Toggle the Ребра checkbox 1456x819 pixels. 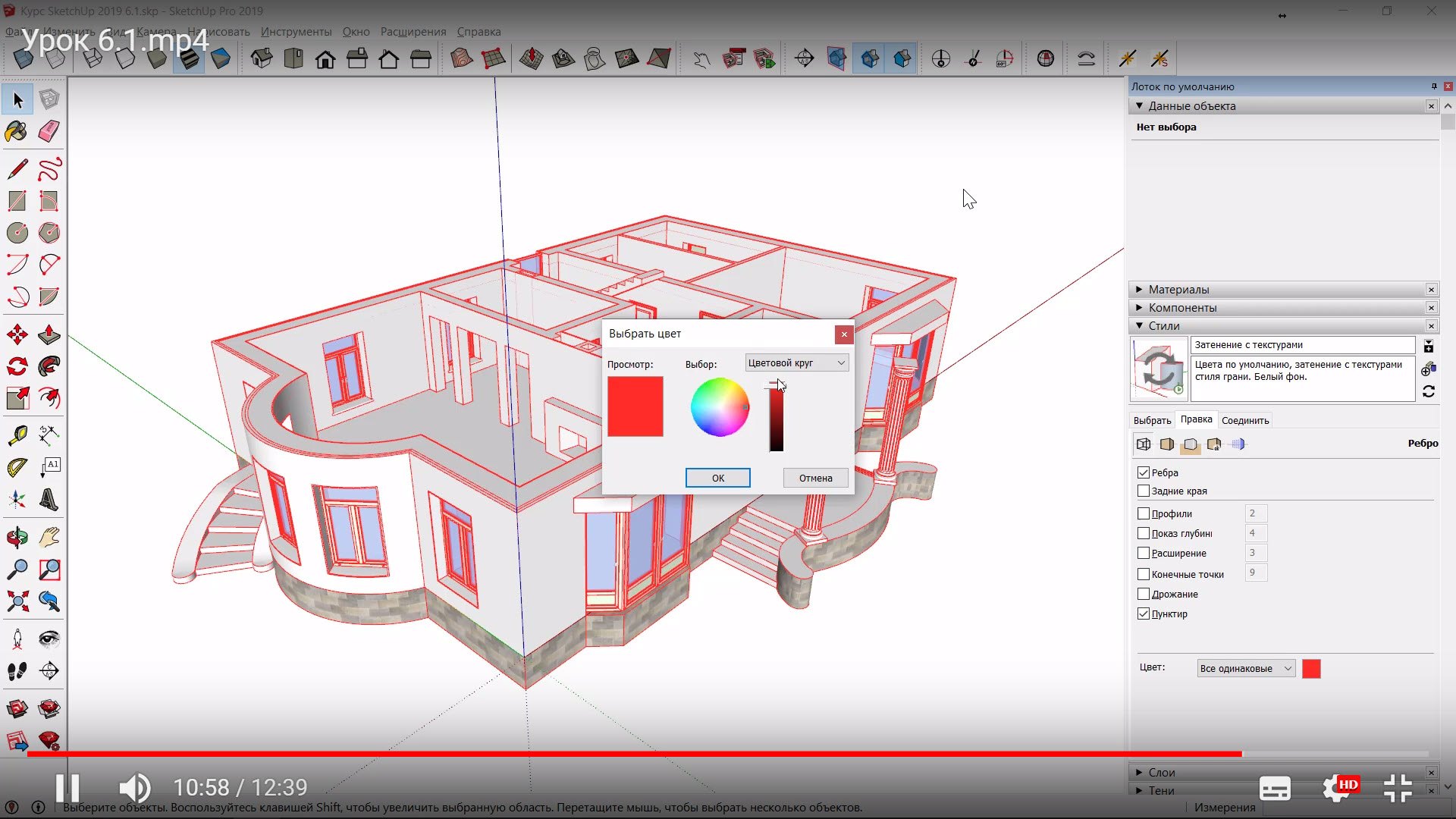1144,472
